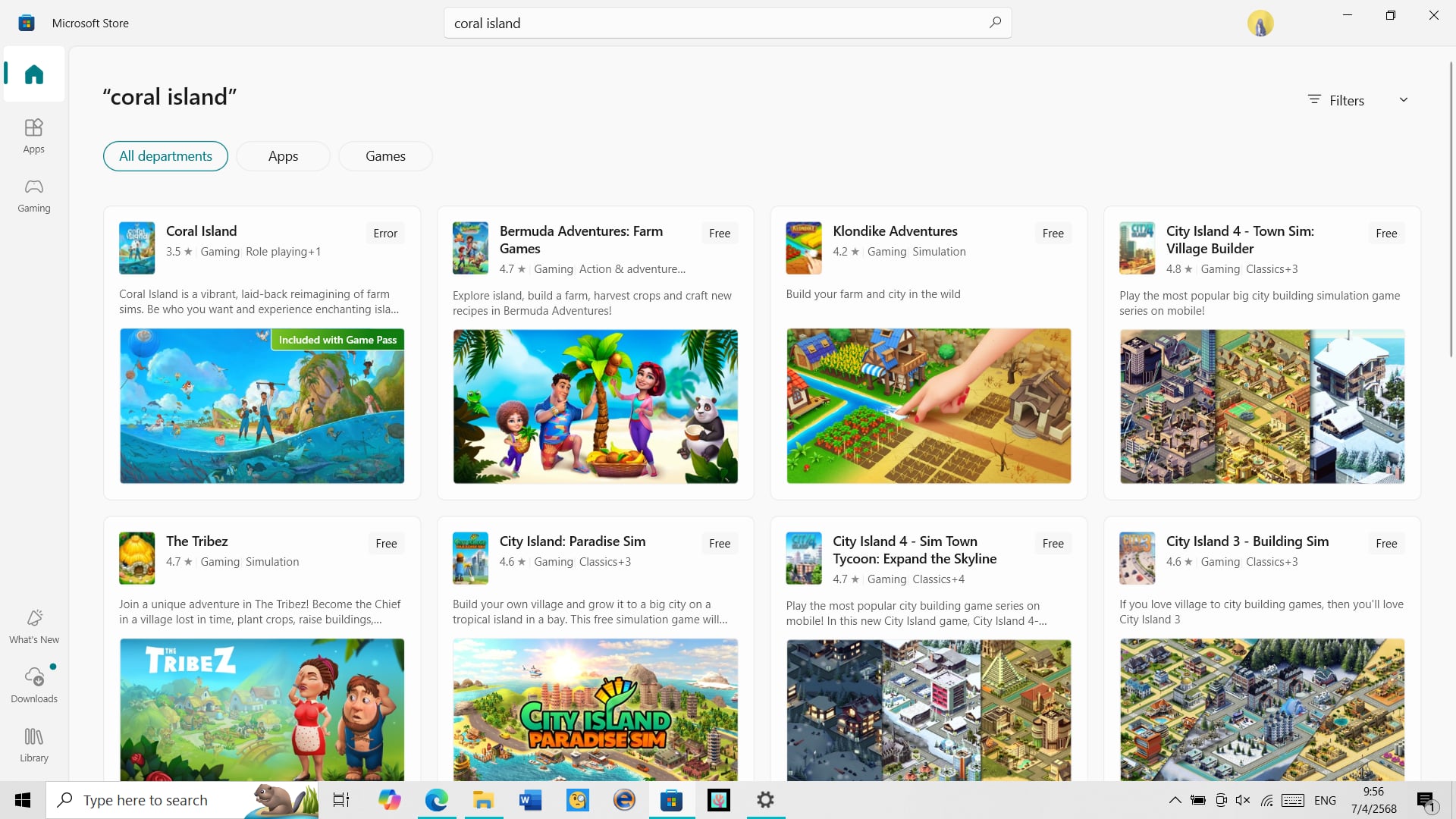Click the search magnifier icon

click(x=995, y=23)
